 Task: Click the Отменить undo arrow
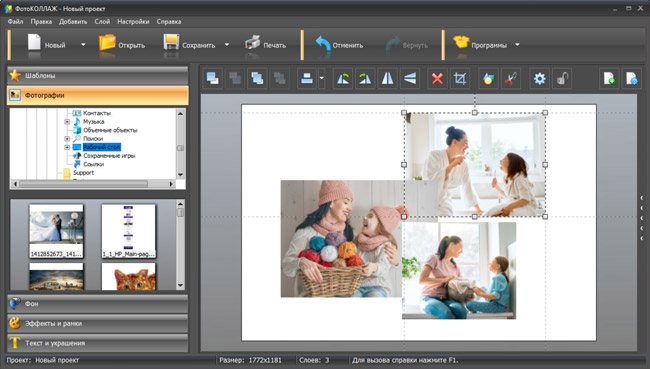coord(323,44)
